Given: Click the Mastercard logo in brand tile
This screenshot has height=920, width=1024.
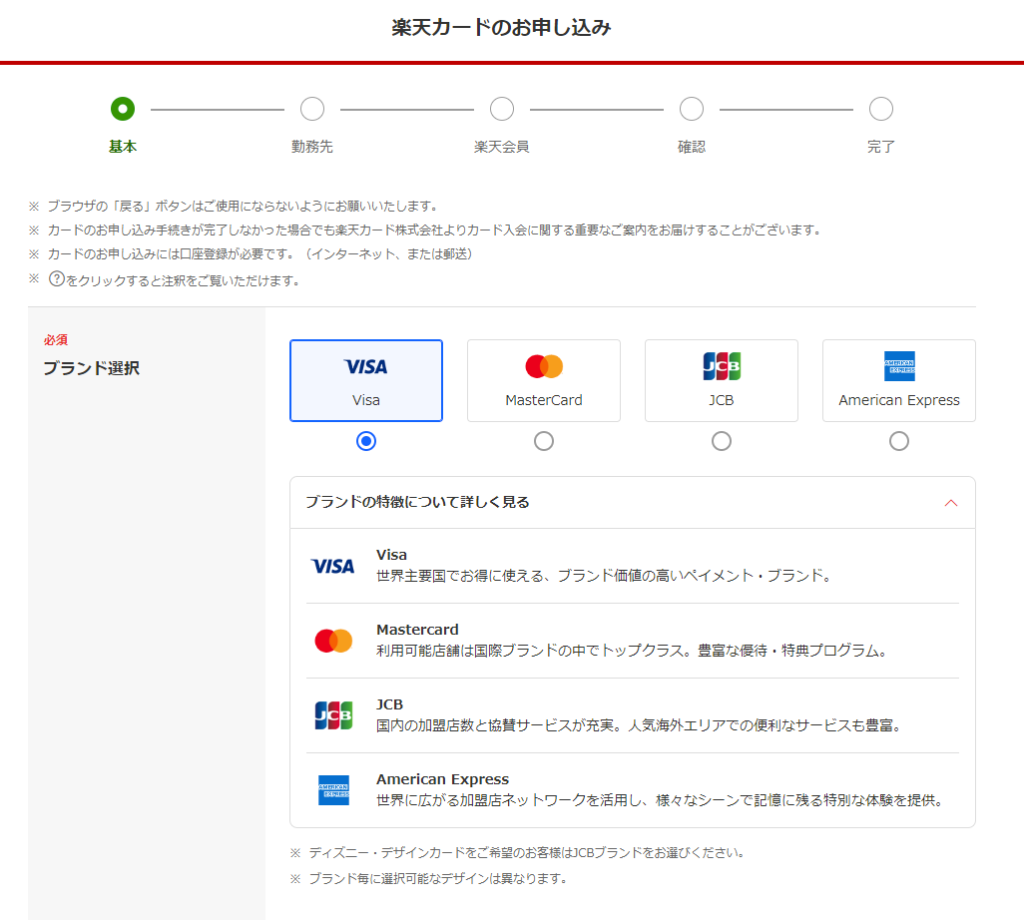Looking at the screenshot, I should 543,366.
